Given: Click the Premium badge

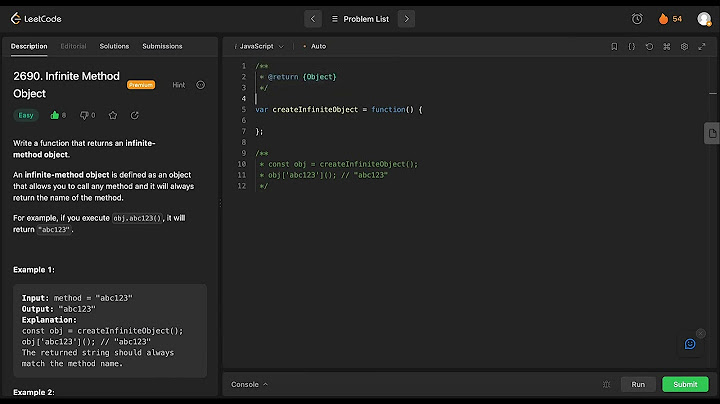Looking at the screenshot, I should [141, 85].
